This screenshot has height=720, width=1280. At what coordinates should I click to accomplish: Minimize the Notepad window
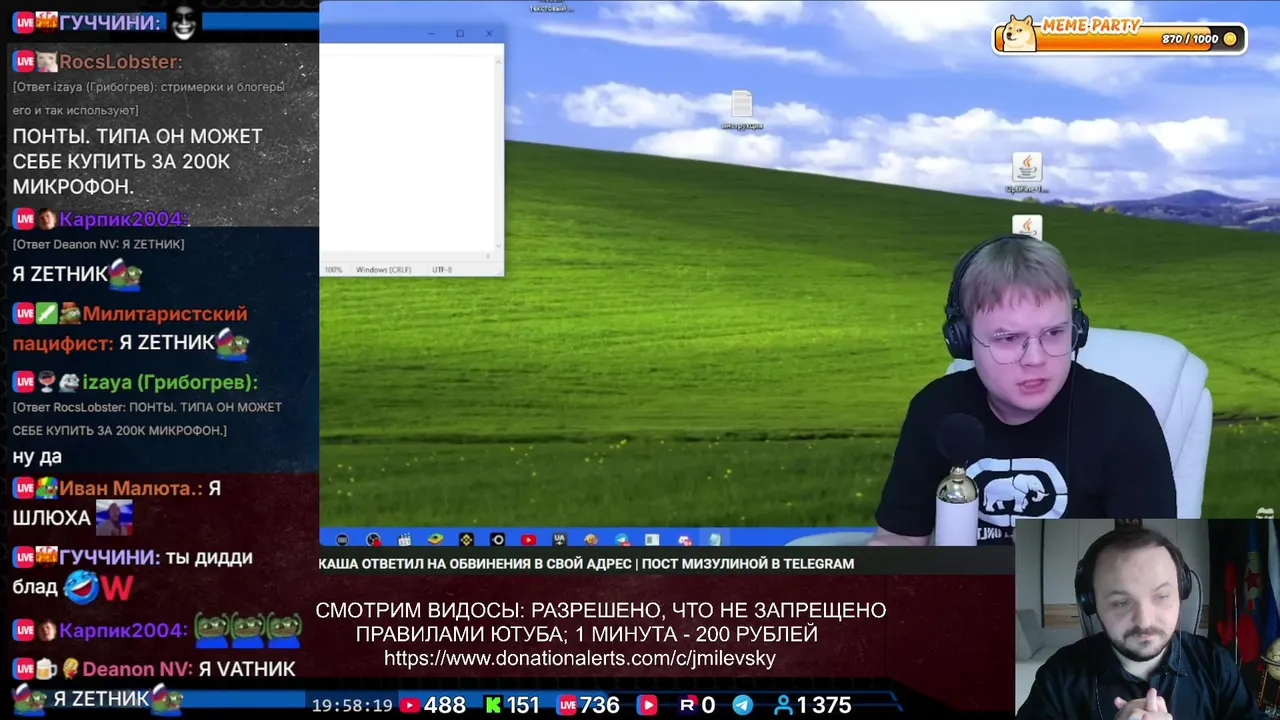(x=431, y=33)
